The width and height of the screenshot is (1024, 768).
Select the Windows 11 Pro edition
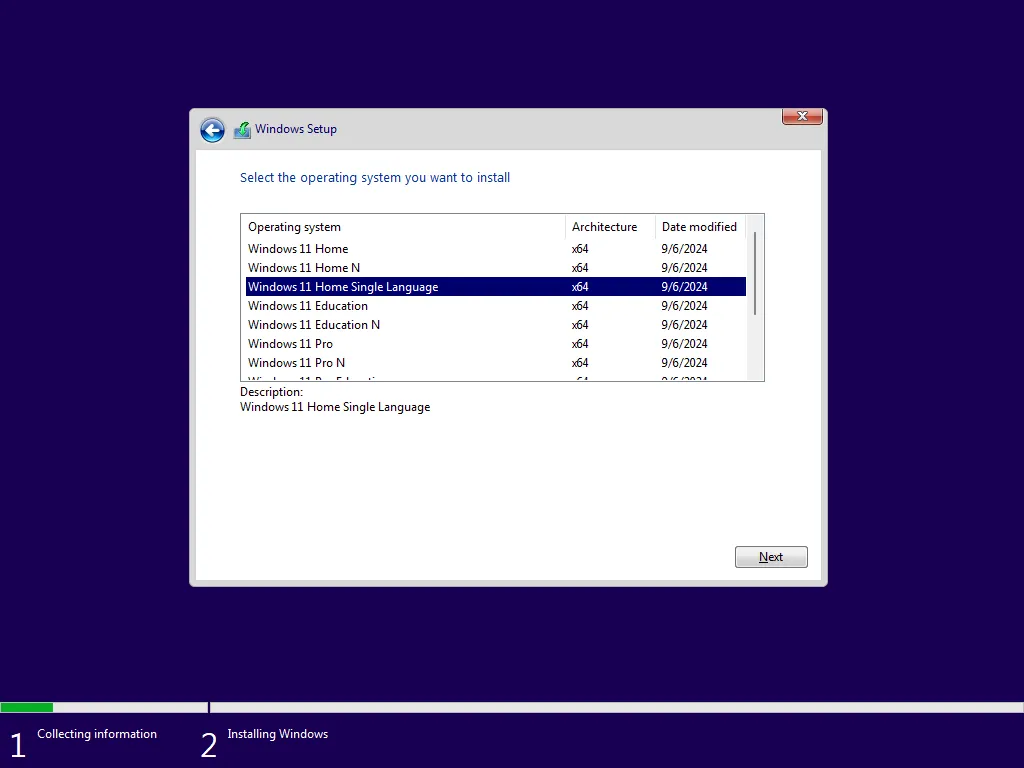coord(290,343)
